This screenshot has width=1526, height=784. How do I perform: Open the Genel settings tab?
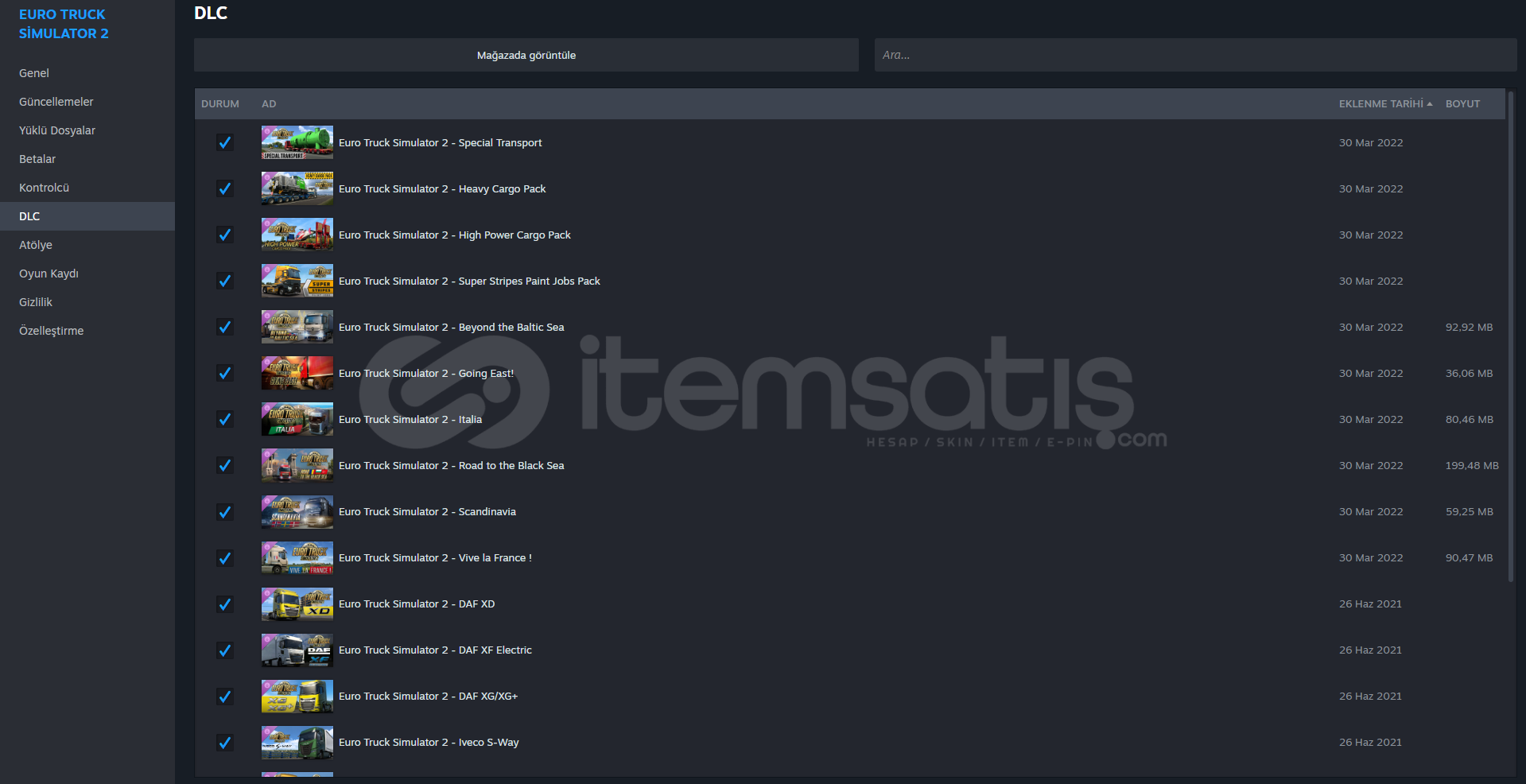click(x=87, y=73)
